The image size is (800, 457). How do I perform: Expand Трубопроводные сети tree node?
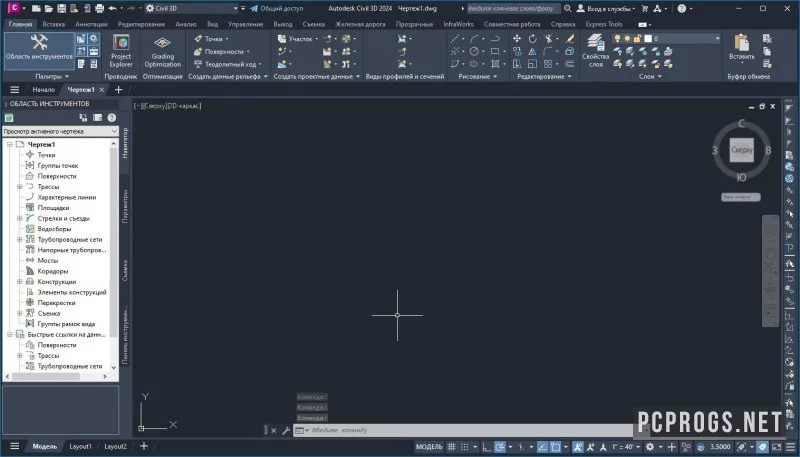tap(20, 239)
